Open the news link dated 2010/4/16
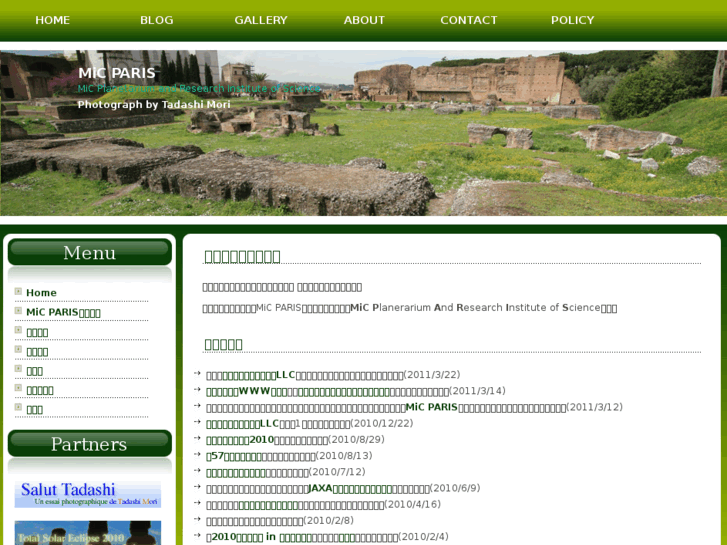The image size is (727, 545). (x=268, y=505)
